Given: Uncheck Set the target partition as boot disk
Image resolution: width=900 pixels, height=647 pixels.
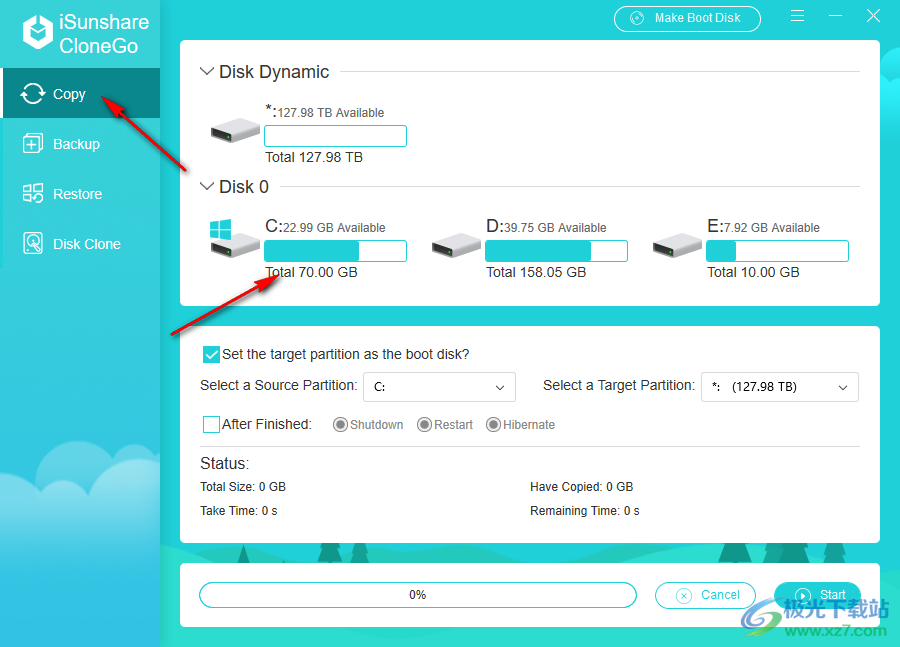Looking at the screenshot, I should click(x=211, y=354).
